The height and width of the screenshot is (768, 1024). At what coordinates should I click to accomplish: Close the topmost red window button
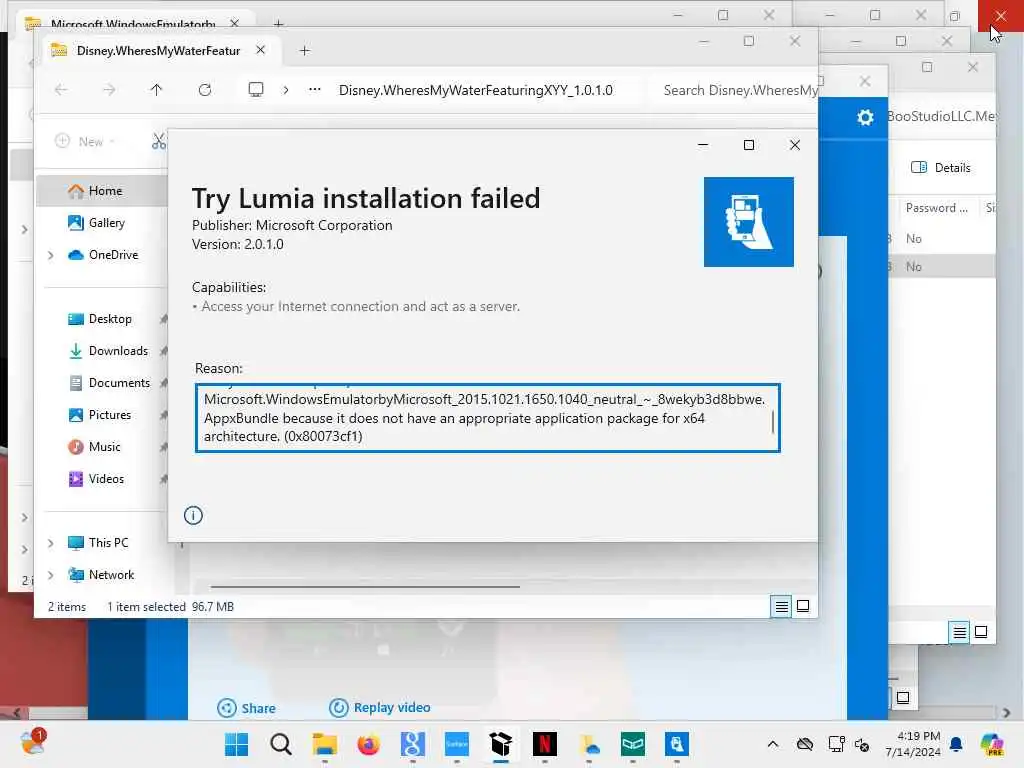[1000, 15]
